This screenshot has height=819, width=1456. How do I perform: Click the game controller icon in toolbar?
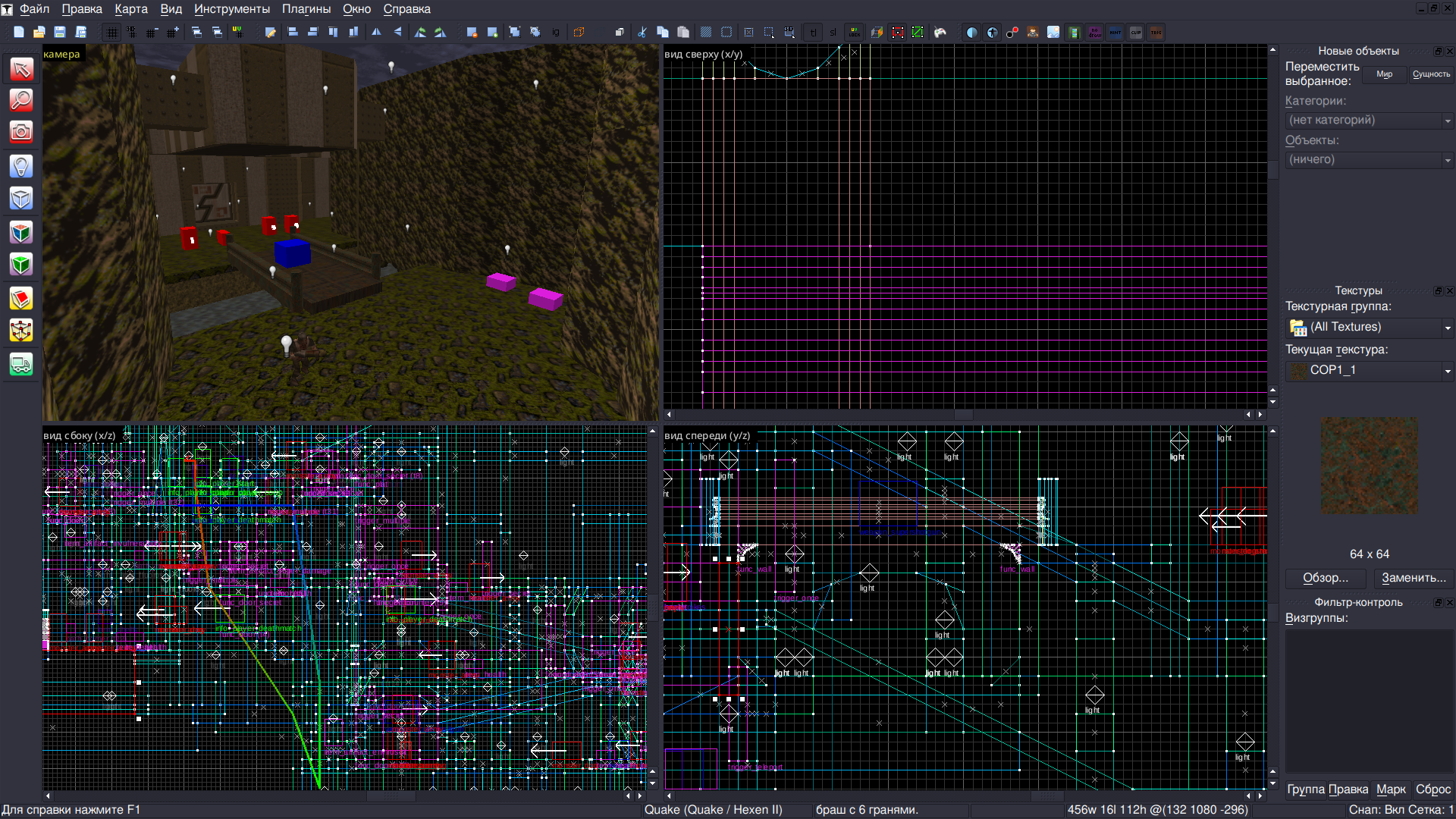point(940,33)
